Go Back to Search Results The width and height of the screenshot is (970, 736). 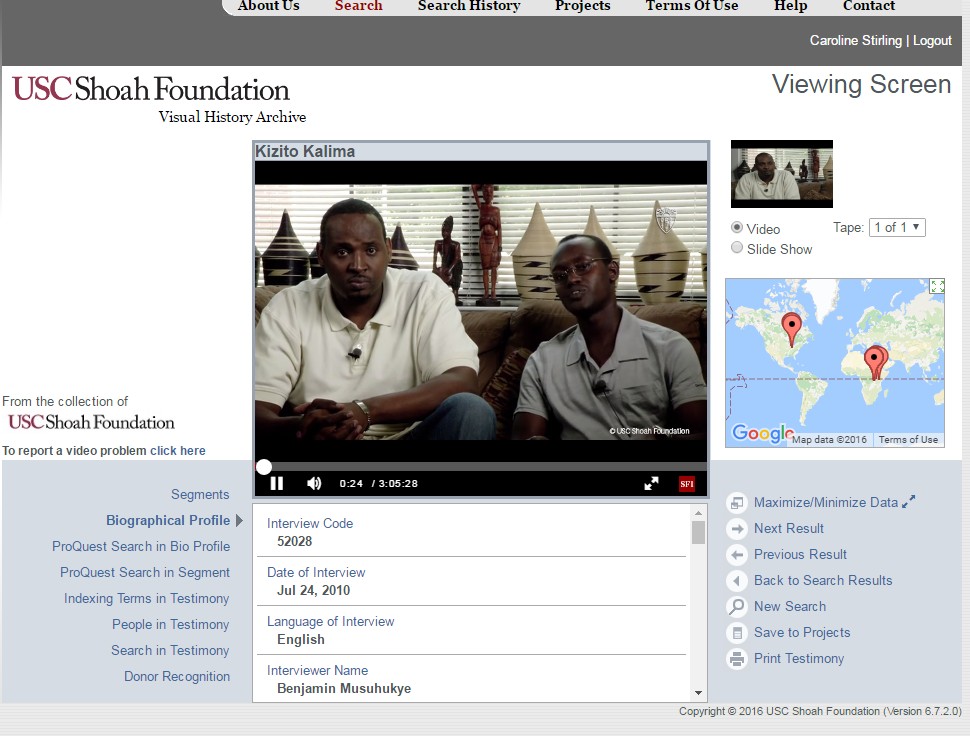click(822, 580)
